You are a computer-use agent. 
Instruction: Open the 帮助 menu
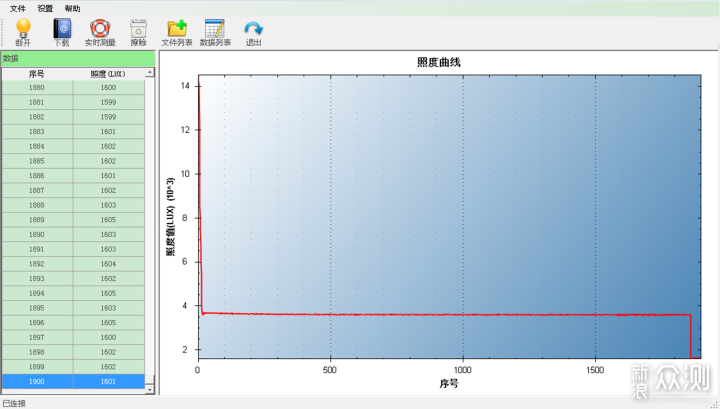[72, 8]
